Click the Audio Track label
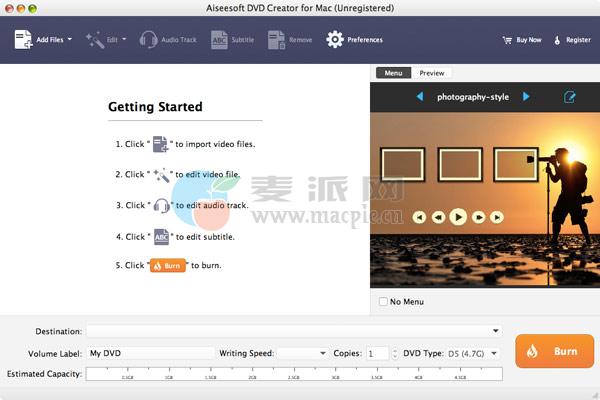 pos(179,40)
